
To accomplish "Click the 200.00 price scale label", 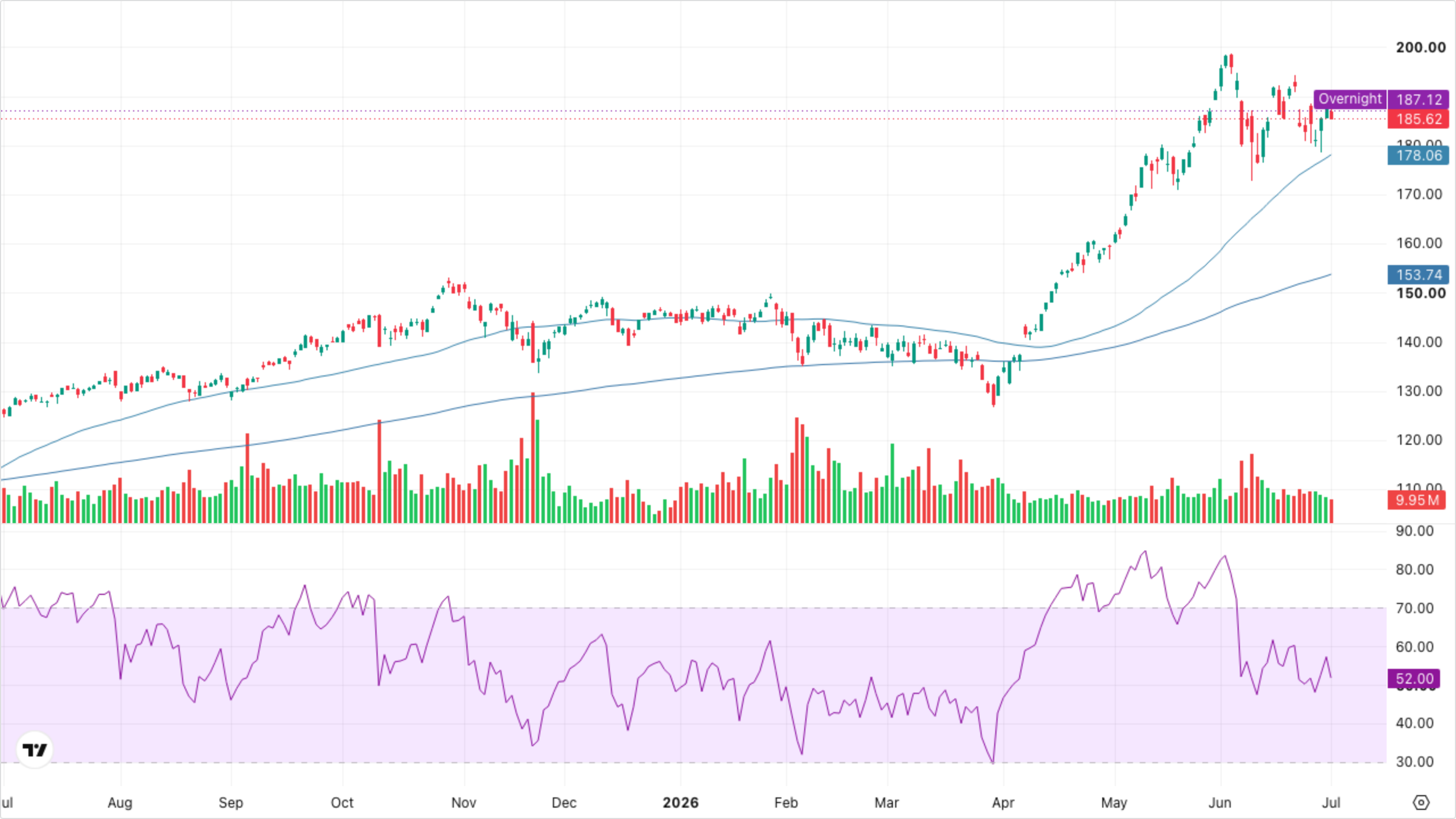I will (x=1420, y=47).
